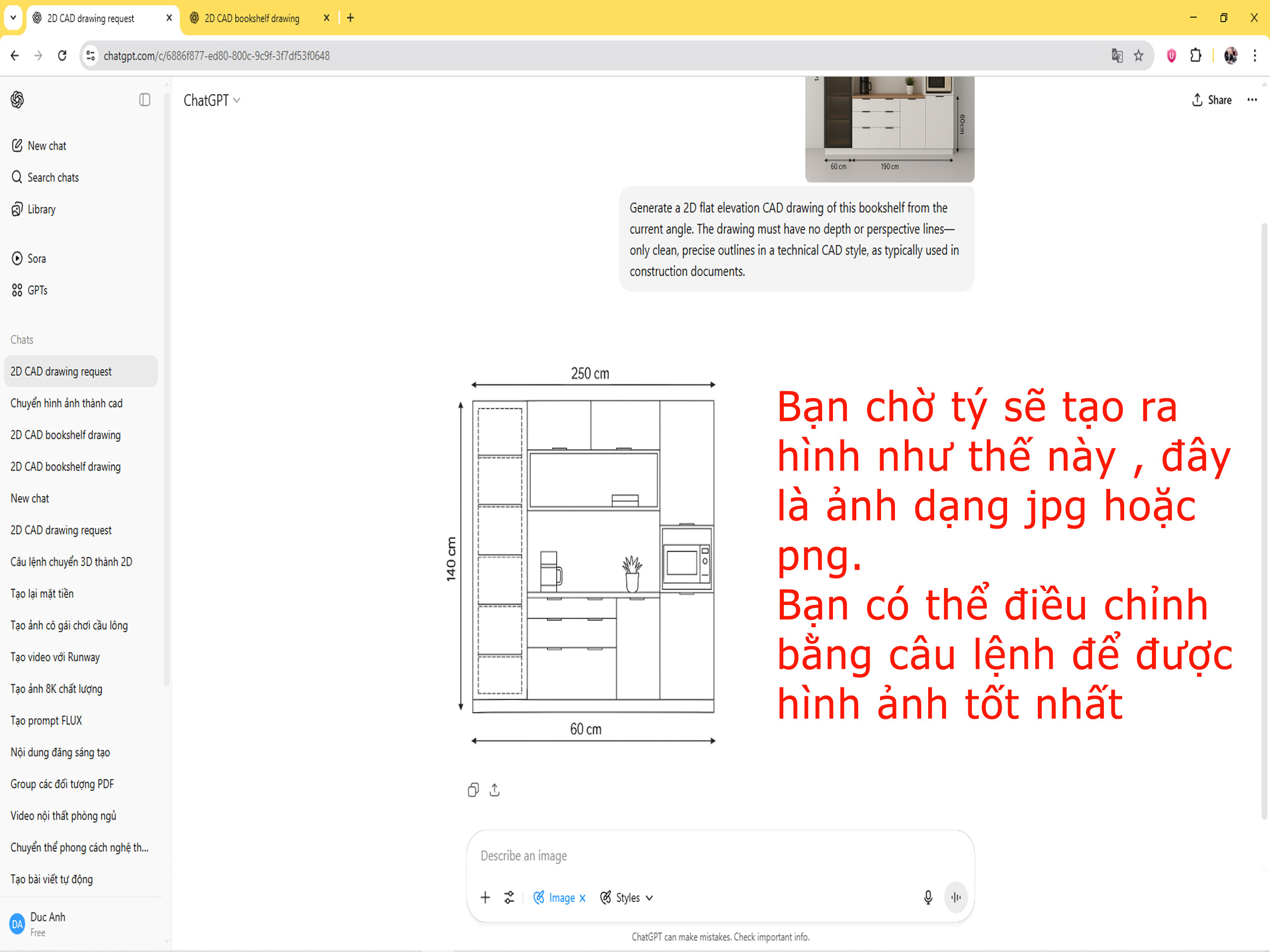Open the ChatGPT model selector dropdown
The width and height of the screenshot is (1270, 952).
pyautogui.click(x=211, y=101)
